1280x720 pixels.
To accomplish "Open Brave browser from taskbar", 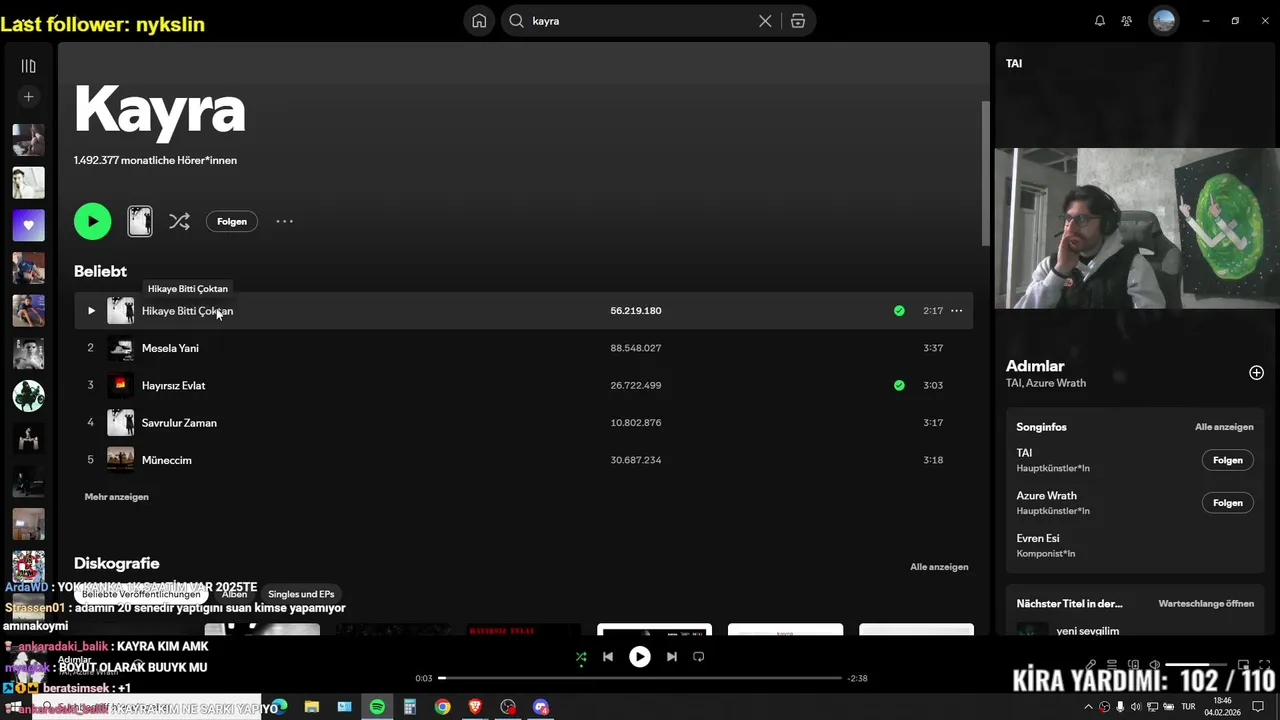I will click(x=475, y=707).
